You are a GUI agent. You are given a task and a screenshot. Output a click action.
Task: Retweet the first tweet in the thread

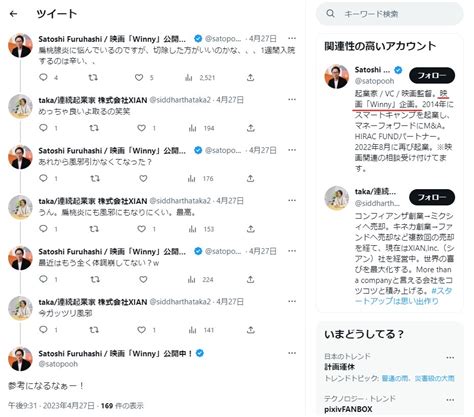click(93, 77)
